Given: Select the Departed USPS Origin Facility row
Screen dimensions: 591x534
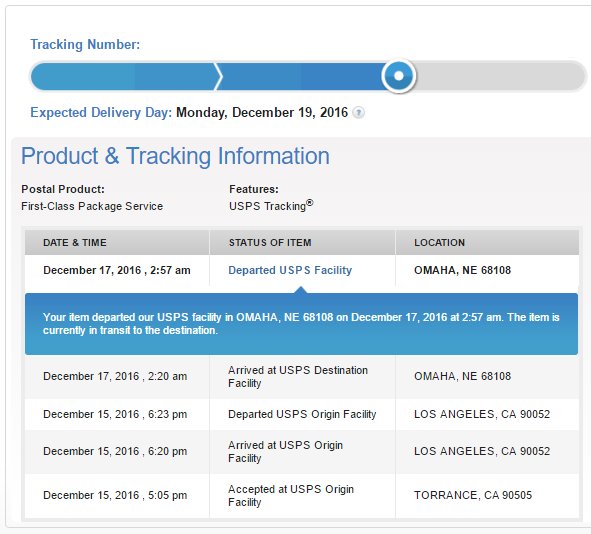Looking at the screenshot, I should [302, 414].
